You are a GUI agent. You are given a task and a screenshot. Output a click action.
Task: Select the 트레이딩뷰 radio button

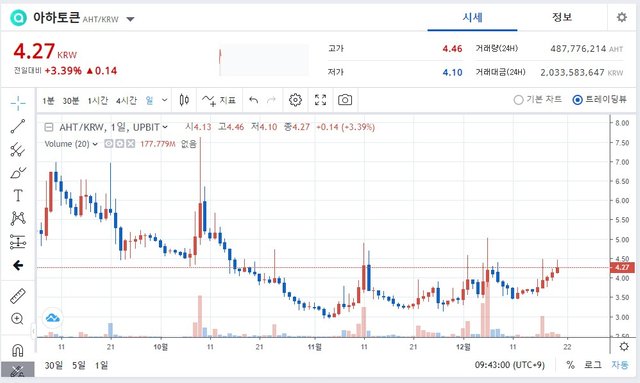(x=577, y=100)
